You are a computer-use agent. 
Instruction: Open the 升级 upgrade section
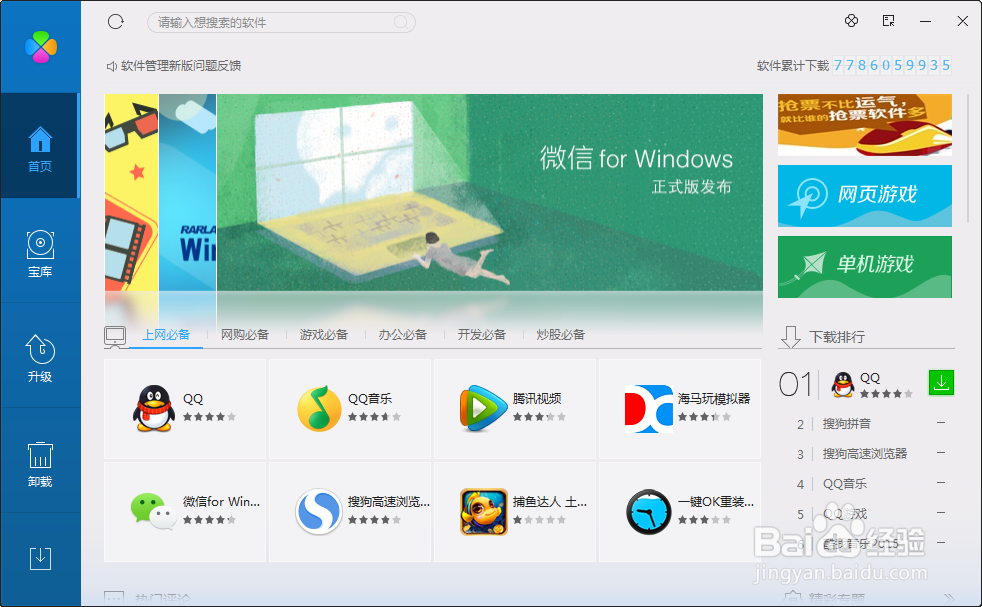[40, 358]
